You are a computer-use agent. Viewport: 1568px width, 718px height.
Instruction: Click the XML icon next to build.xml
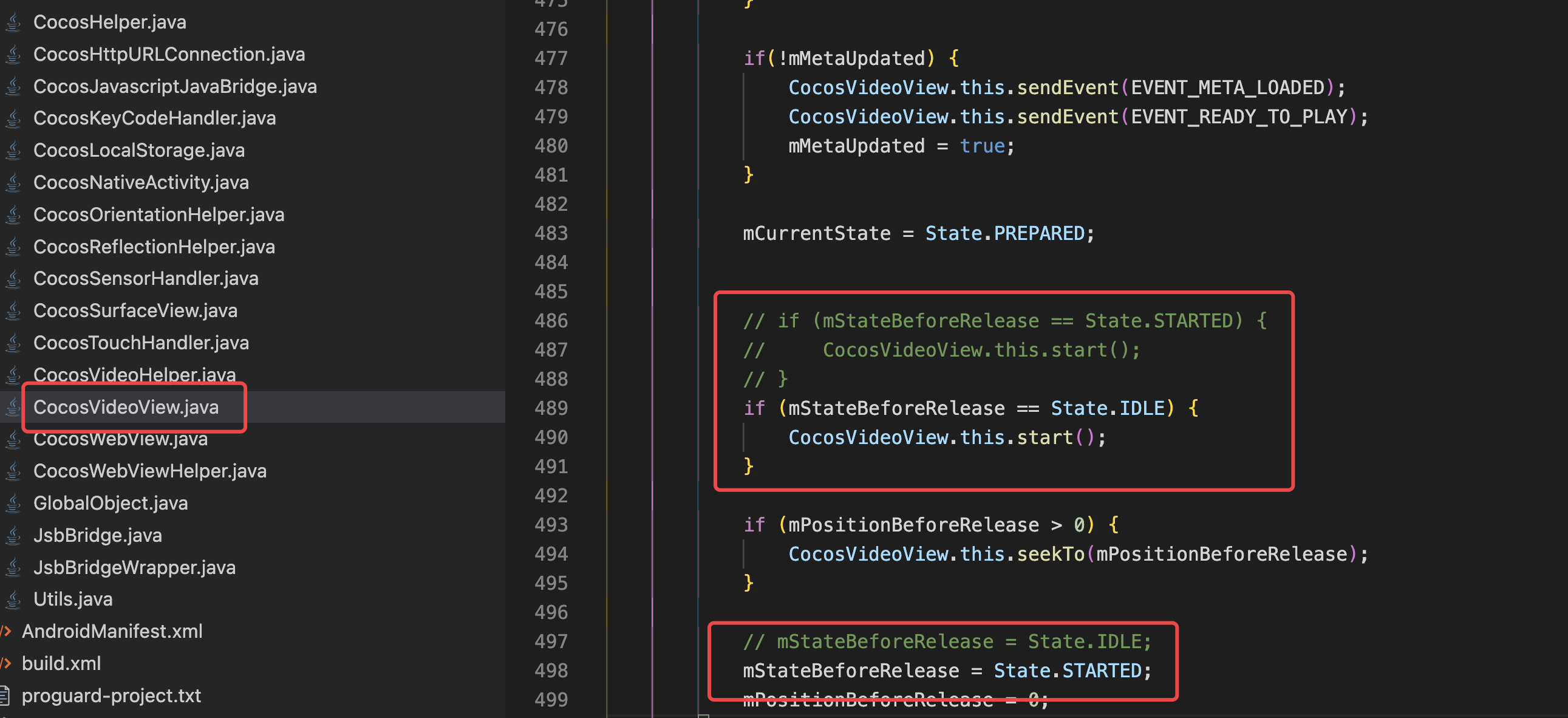pyautogui.click(x=6, y=663)
